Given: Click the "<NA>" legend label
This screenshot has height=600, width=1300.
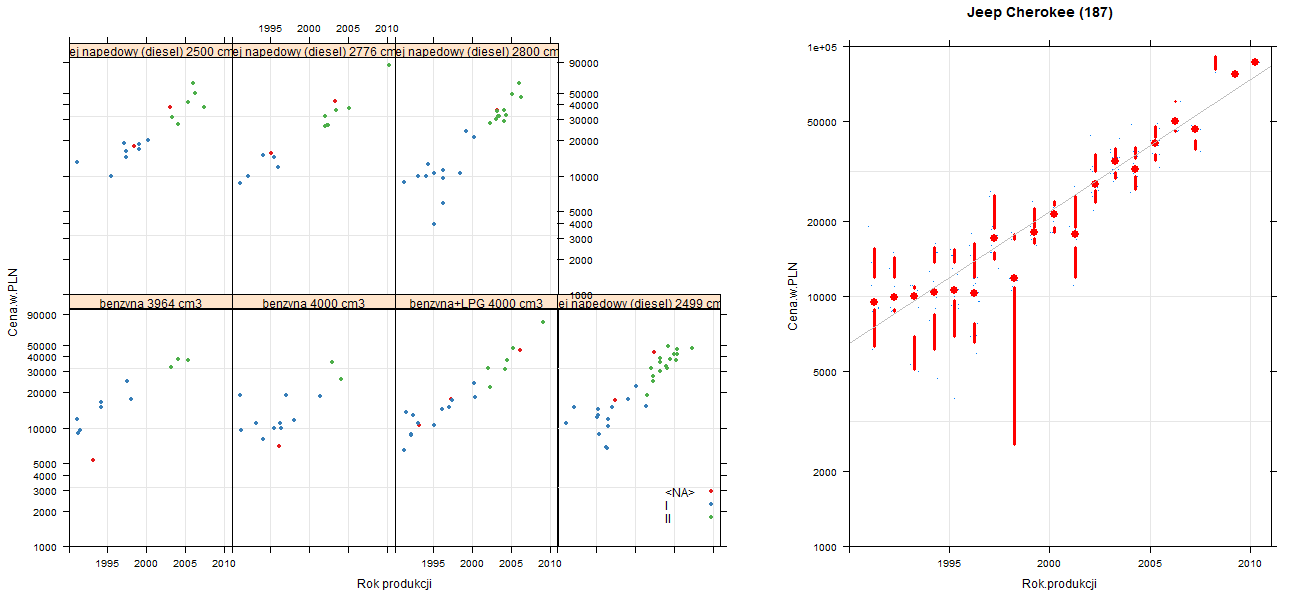Looking at the screenshot, I should pos(679,492).
